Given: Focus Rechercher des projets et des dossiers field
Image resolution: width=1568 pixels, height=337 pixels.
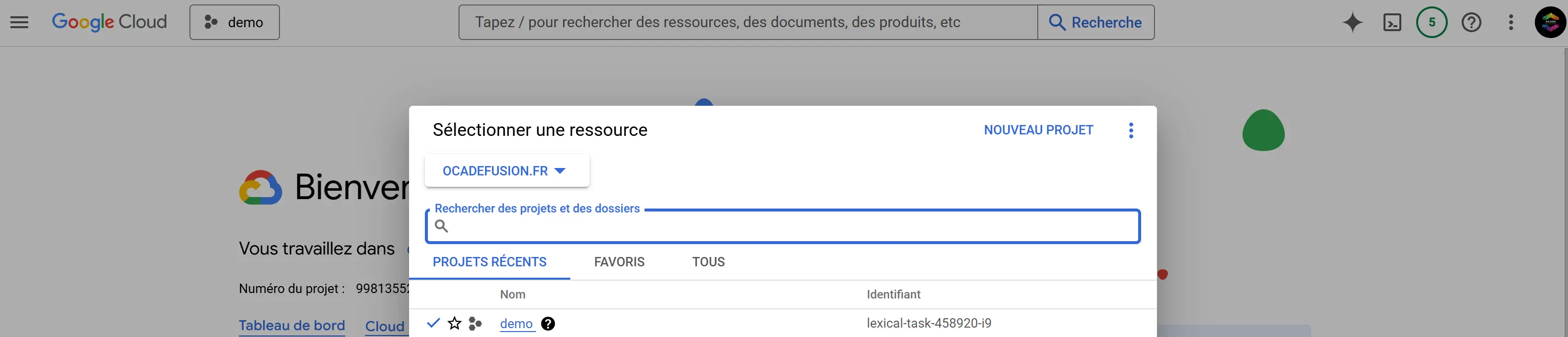Looking at the screenshot, I should 782,226.
